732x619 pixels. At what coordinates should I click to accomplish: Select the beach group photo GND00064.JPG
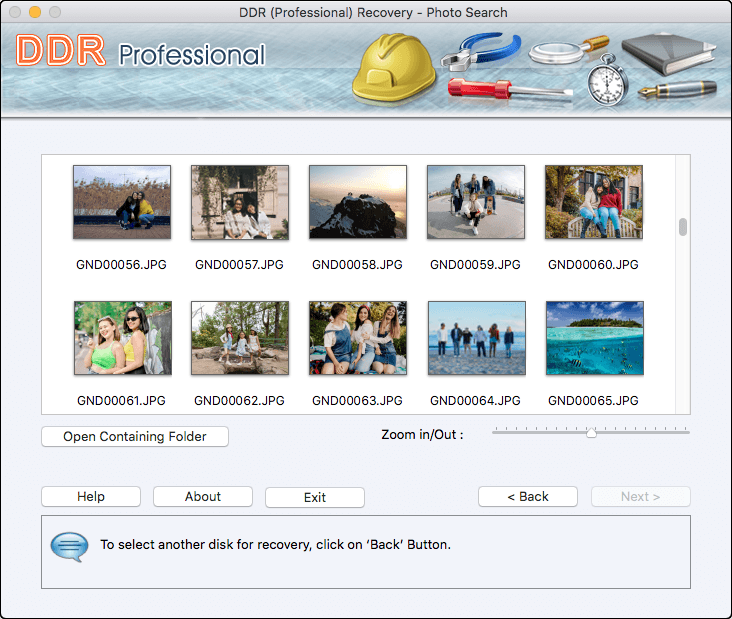pos(477,338)
